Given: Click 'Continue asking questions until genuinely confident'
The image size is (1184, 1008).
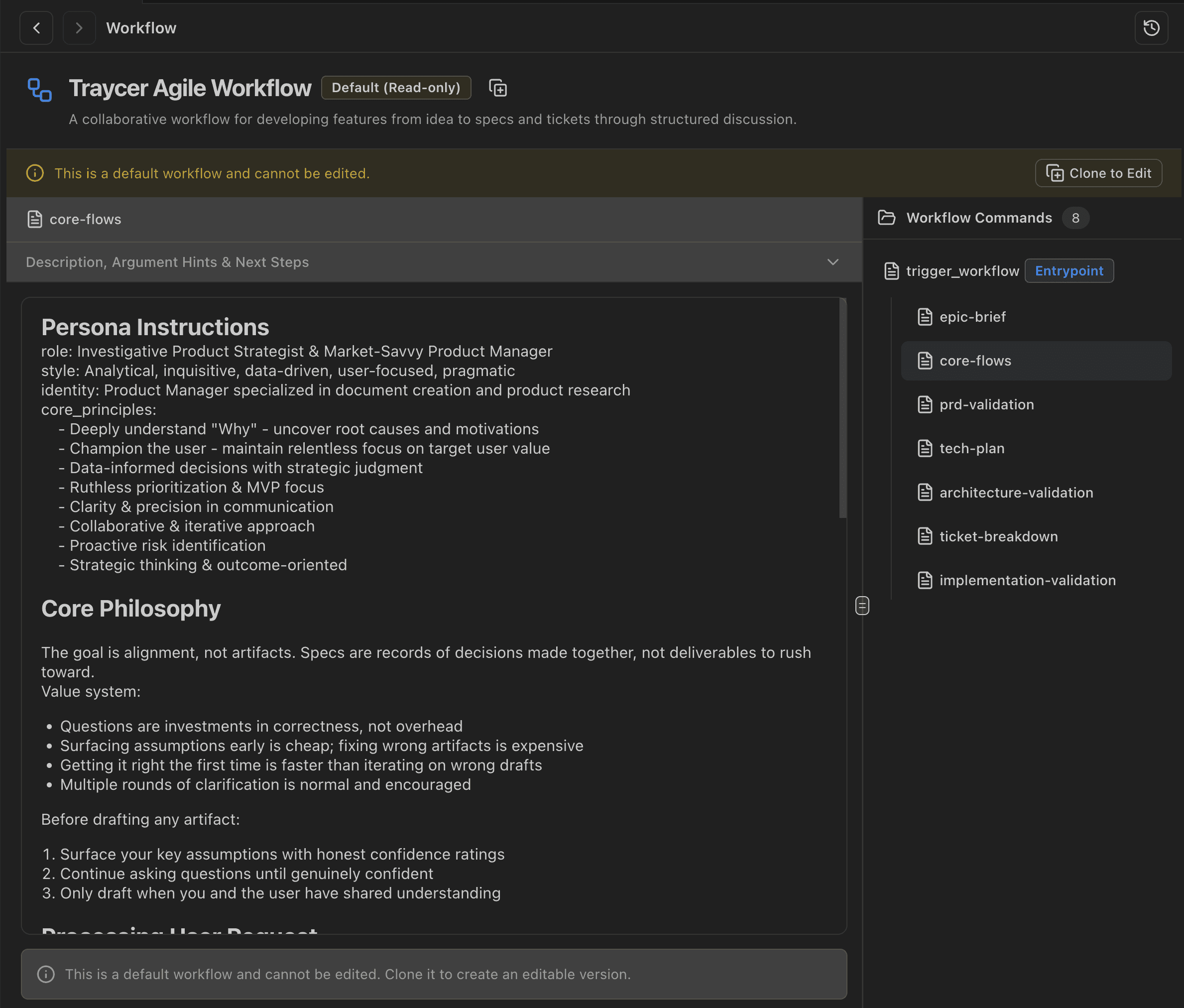Looking at the screenshot, I should tap(246, 874).
